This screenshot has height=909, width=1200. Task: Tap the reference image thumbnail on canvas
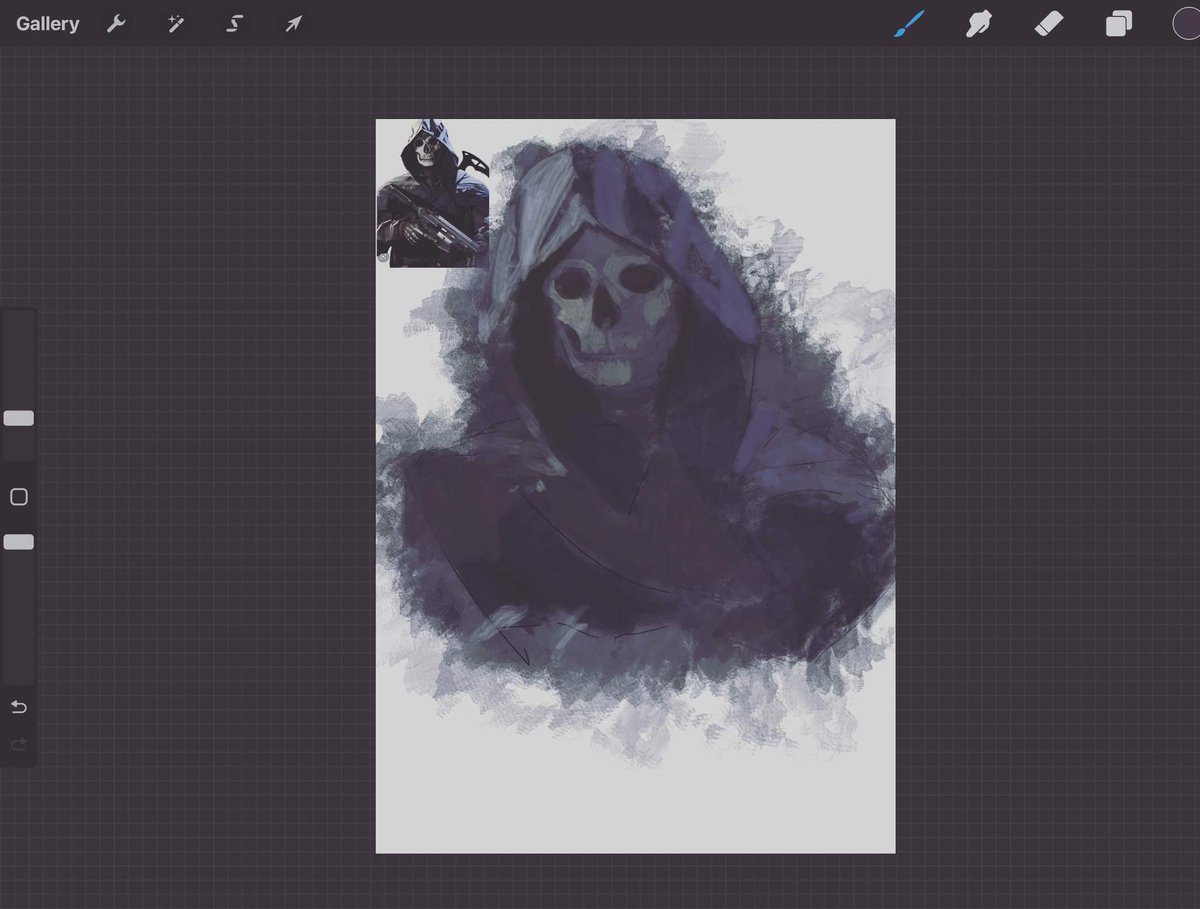433,194
